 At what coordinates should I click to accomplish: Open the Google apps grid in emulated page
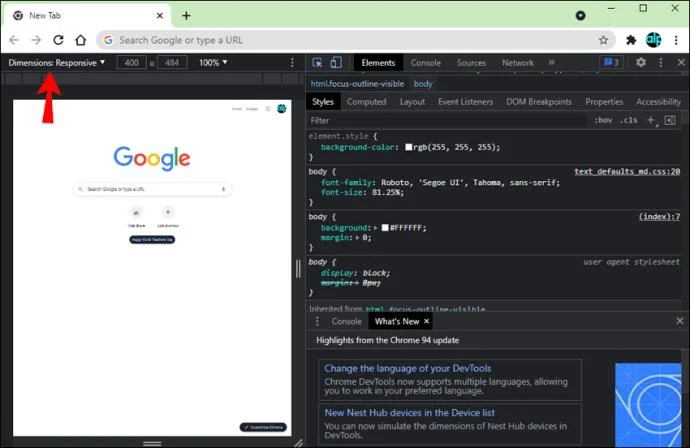pyautogui.click(x=268, y=109)
